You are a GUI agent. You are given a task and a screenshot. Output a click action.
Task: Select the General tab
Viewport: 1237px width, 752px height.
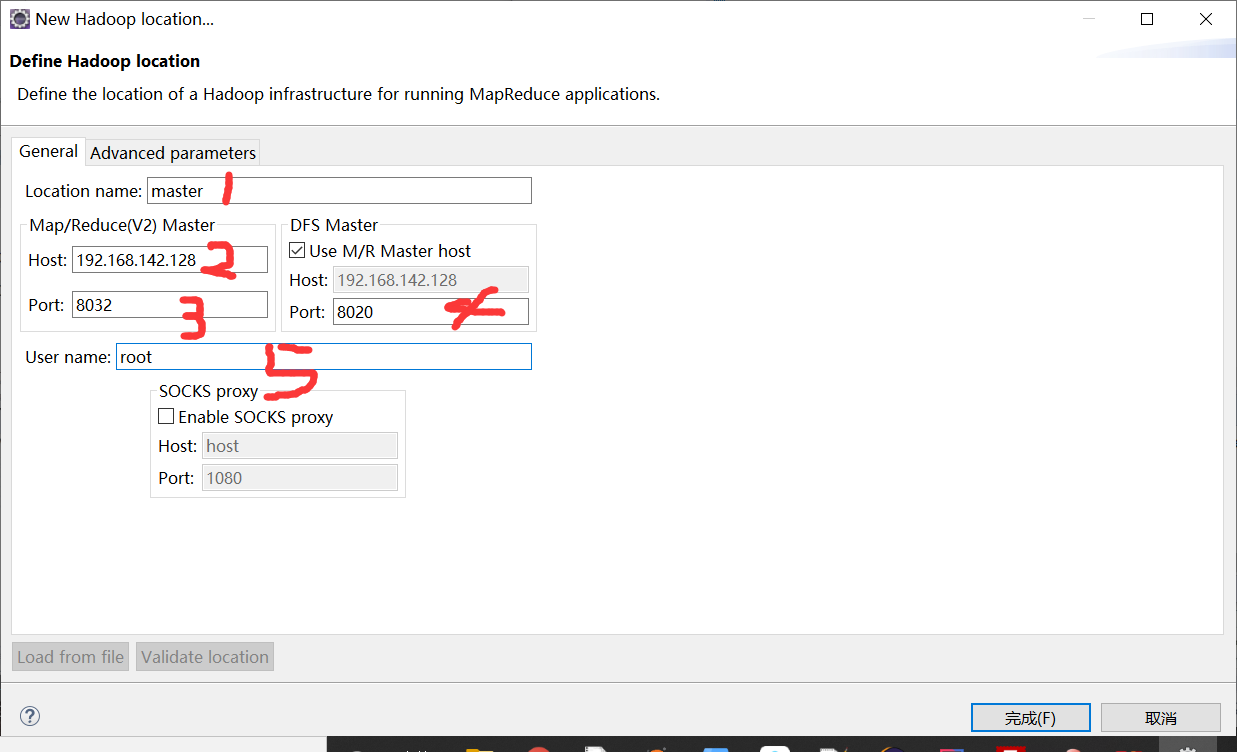[47, 151]
